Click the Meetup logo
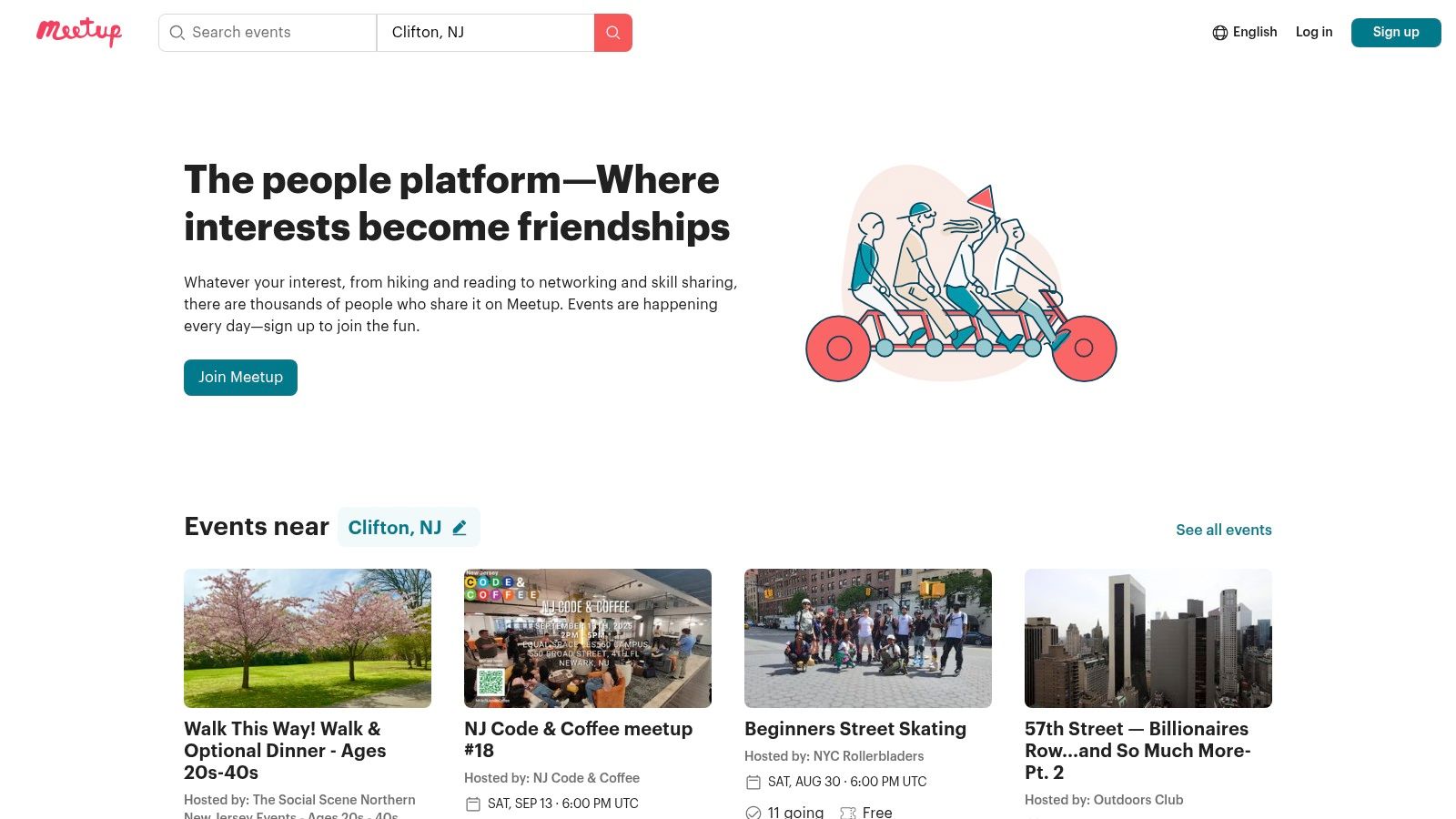 pos(79,32)
